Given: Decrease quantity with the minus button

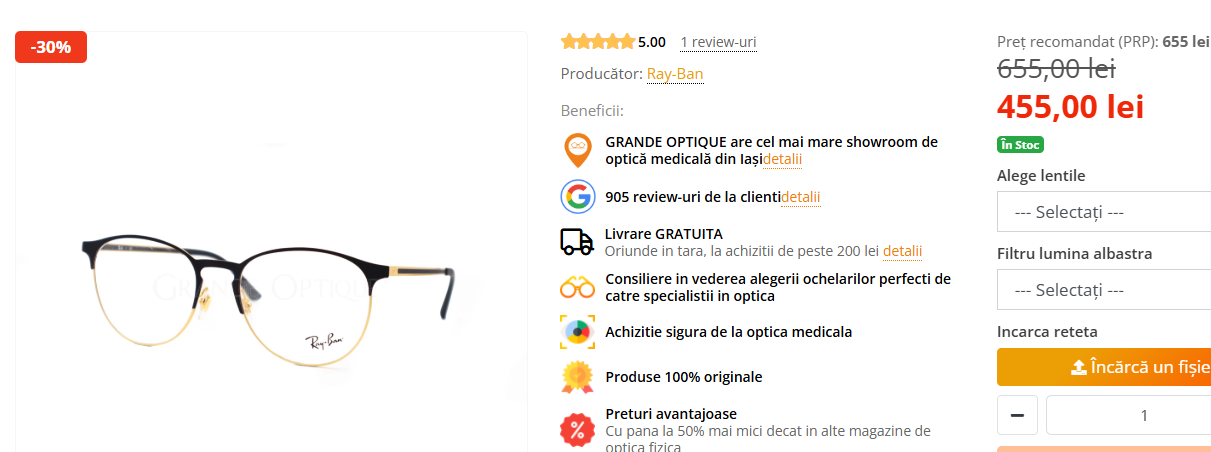Looking at the screenshot, I should pos(1017,415).
